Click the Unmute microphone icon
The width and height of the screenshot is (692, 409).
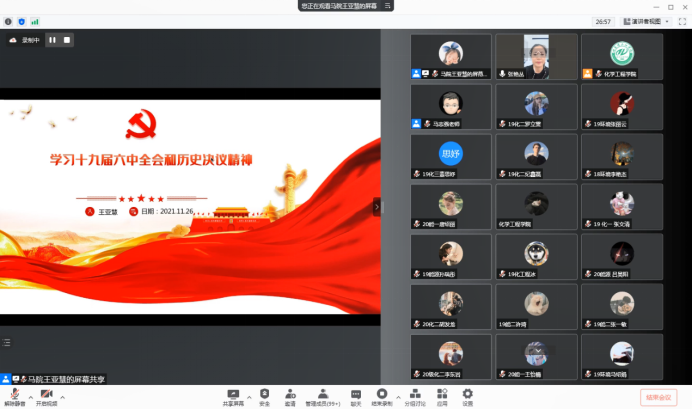[14, 395]
